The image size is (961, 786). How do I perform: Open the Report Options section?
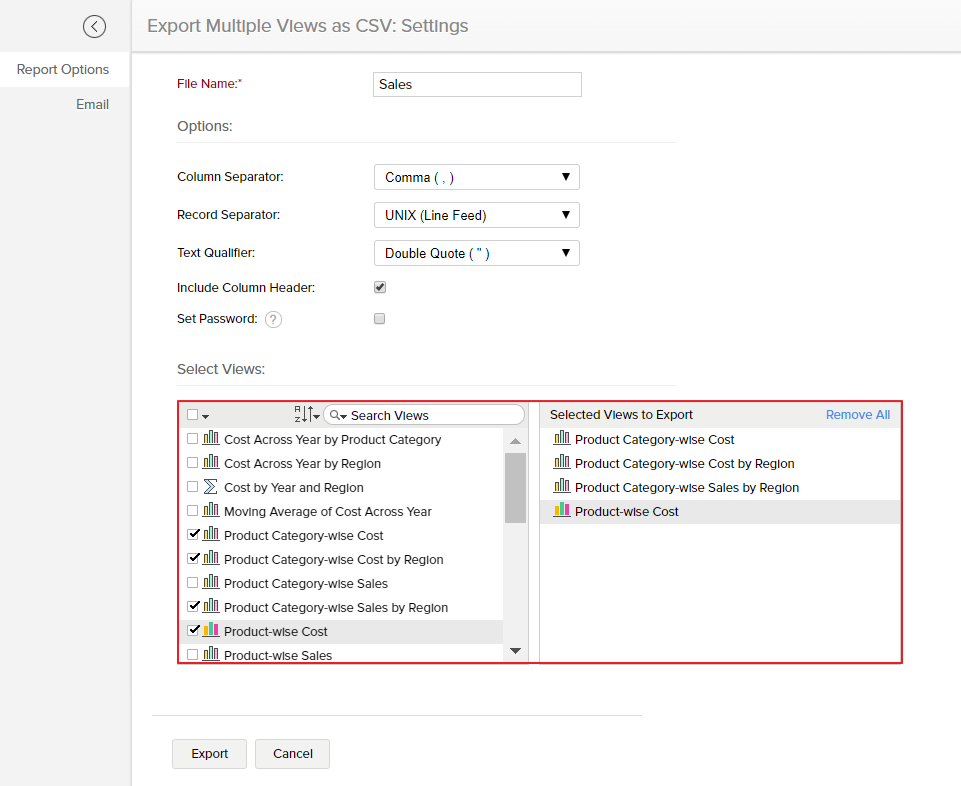click(63, 69)
